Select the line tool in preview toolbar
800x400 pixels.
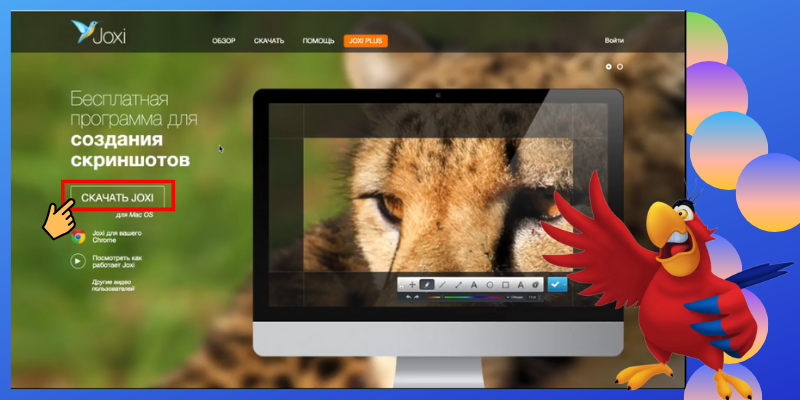click(442, 285)
